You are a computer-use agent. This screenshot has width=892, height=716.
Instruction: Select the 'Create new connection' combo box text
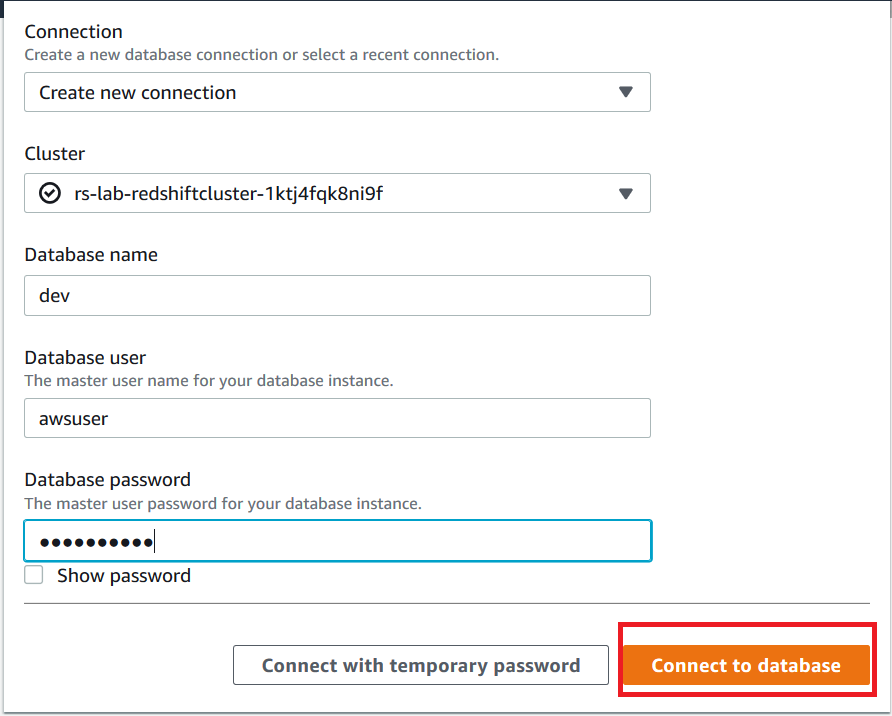(x=138, y=92)
